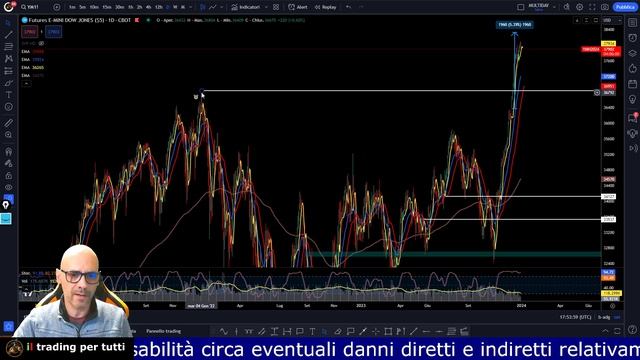
Task: Take a chart snapshot with the camera icon
Action: [605, 7]
